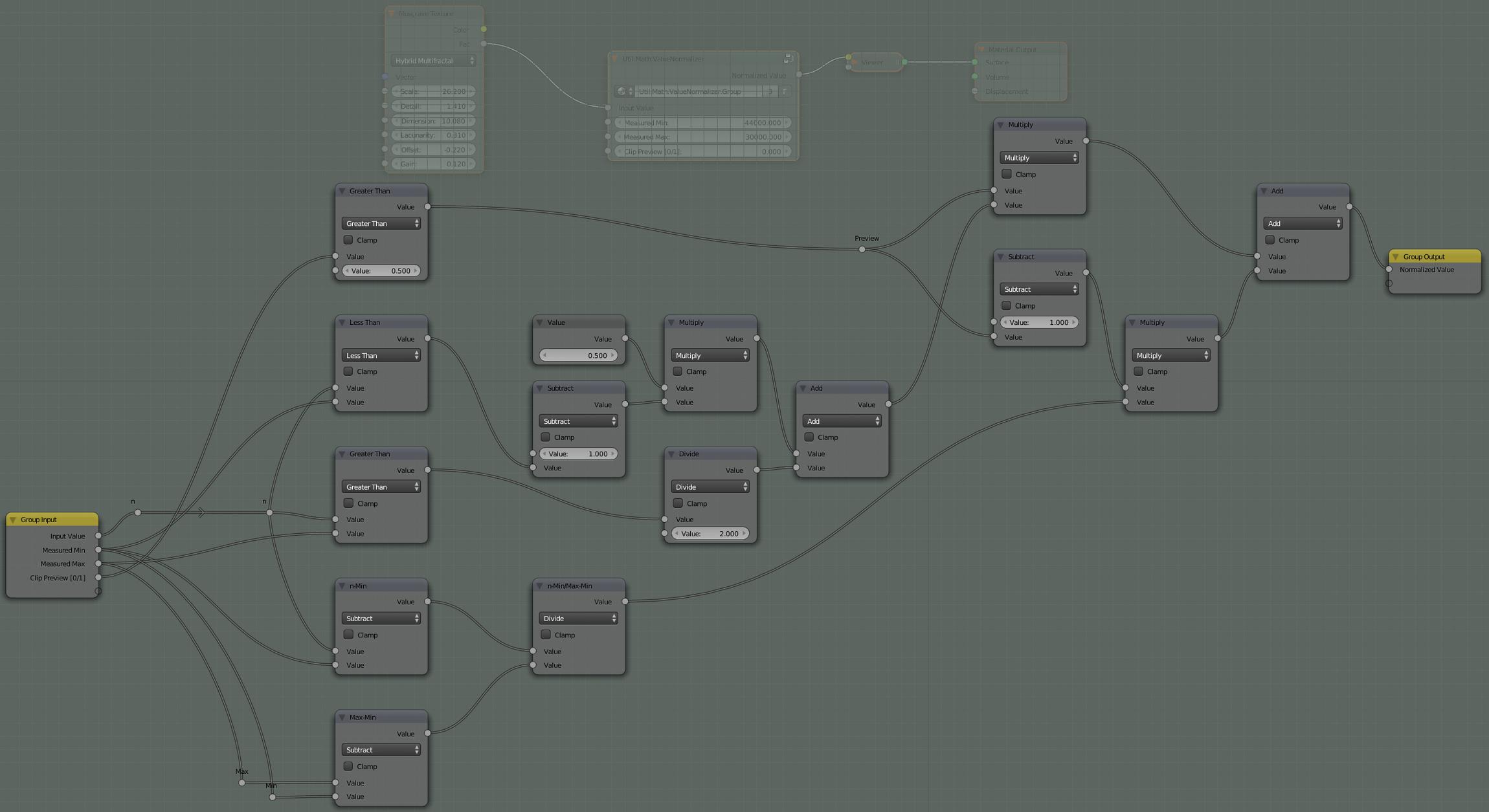
Task: Collapse the Group Input node triangle
Action: (13, 520)
